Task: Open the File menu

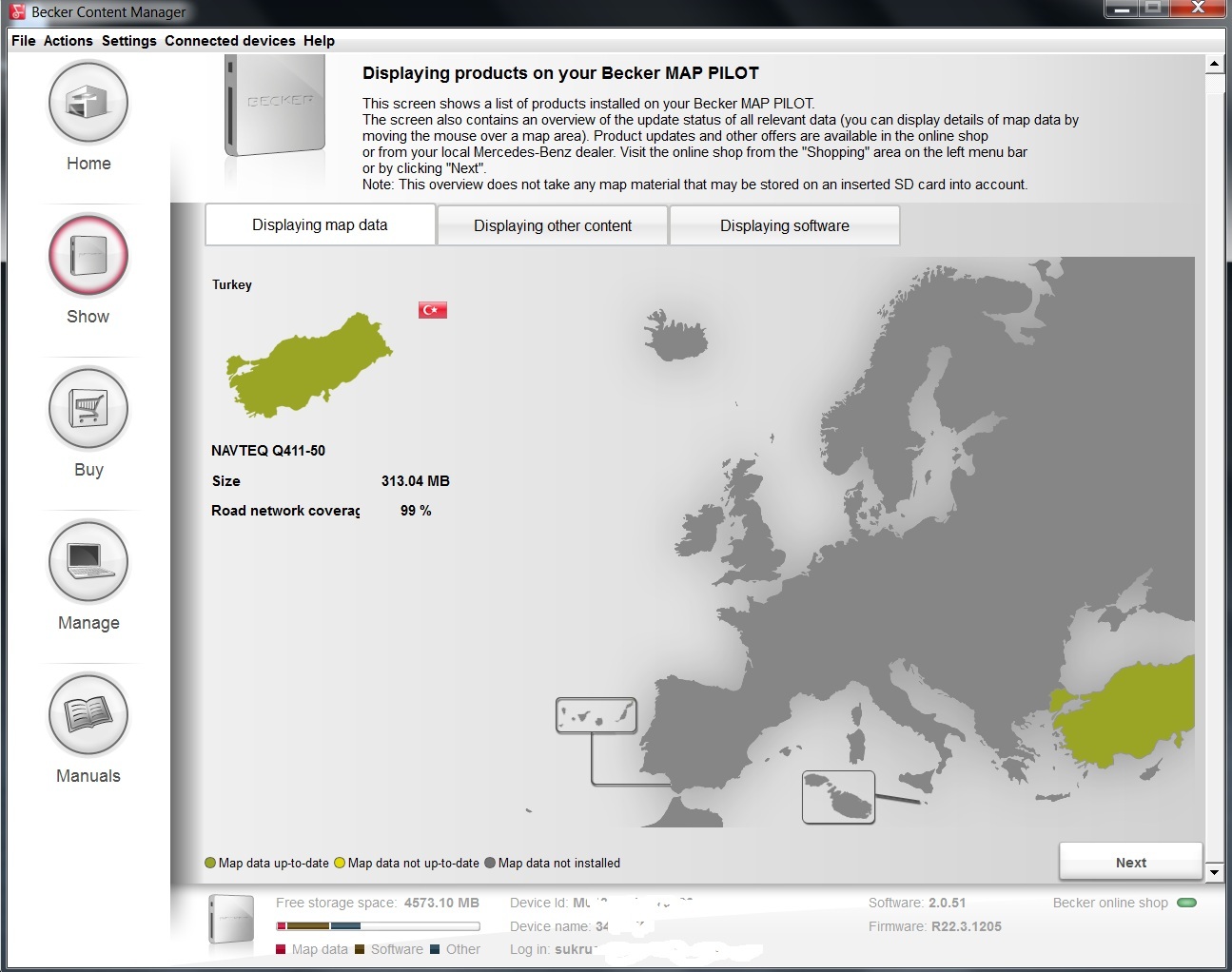Action: 24,41
